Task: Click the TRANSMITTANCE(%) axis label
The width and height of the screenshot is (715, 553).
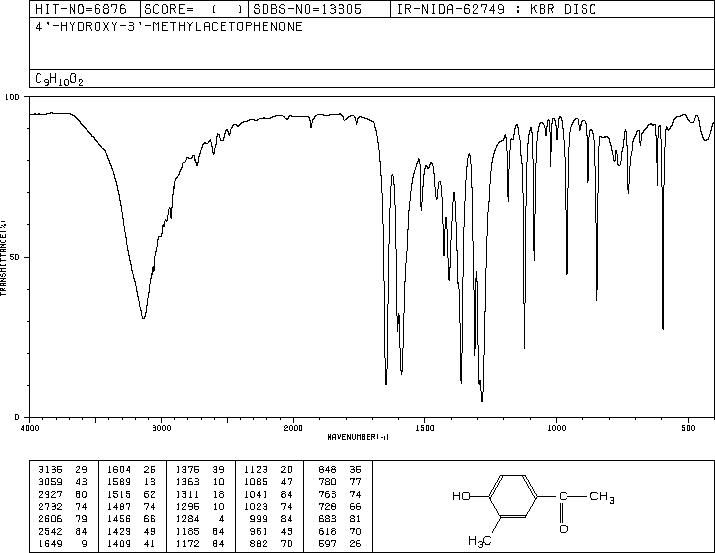Action: (3, 258)
